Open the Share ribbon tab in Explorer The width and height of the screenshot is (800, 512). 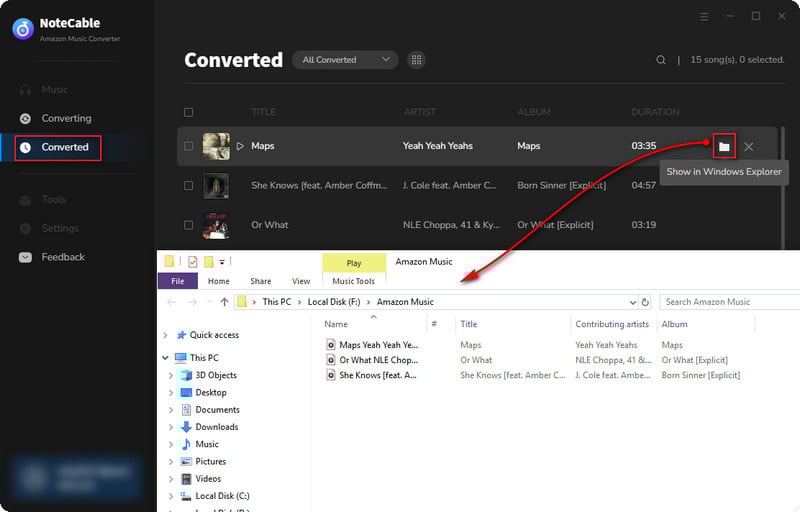[x=261, y=281]
